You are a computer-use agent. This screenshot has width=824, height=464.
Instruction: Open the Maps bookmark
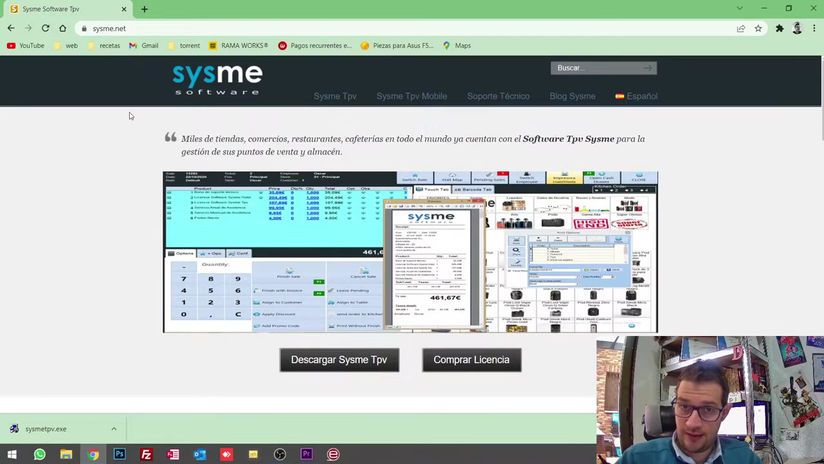(457, 46)
